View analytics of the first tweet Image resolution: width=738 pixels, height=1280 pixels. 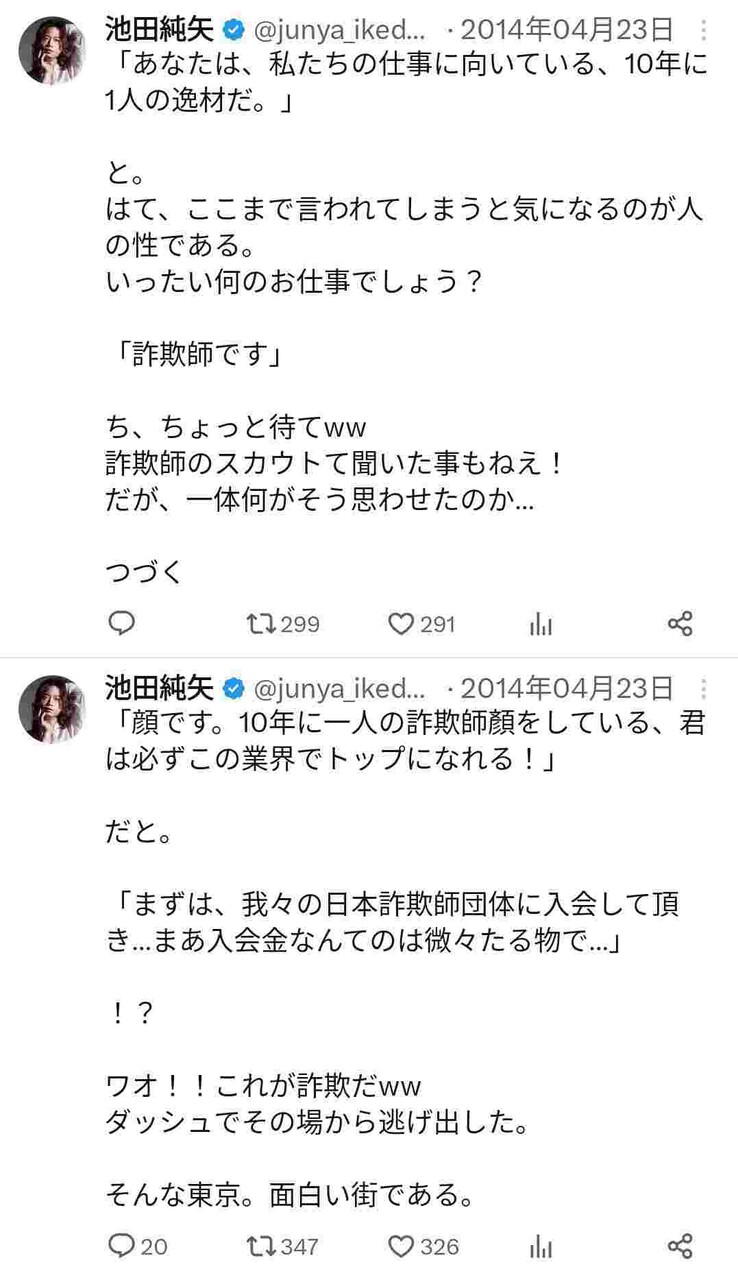pos(541,625)
